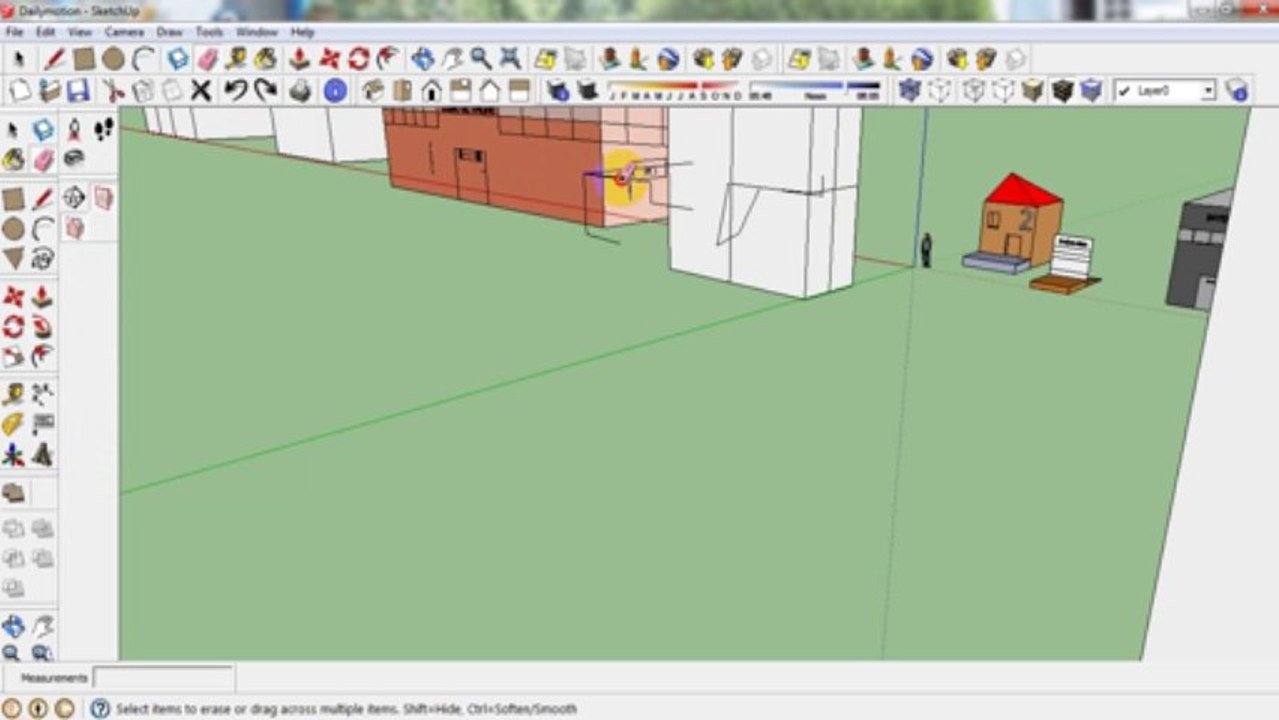Click the Redo arrow icon
1279x720 pixels.
[x=265, y=91]
